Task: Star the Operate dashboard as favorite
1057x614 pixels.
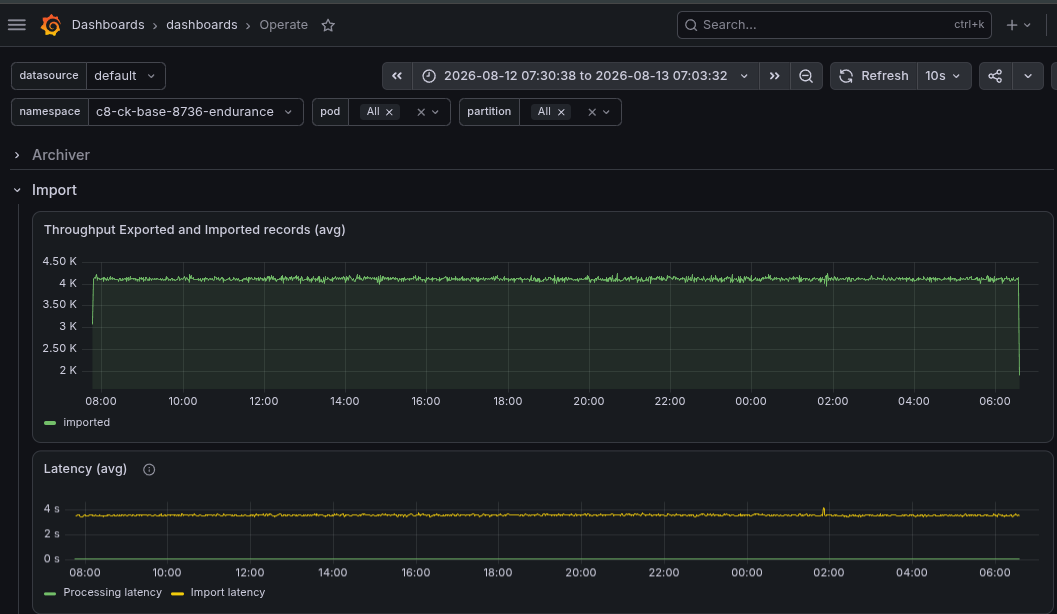Action: pyautogui.click(x=328, y=25)
